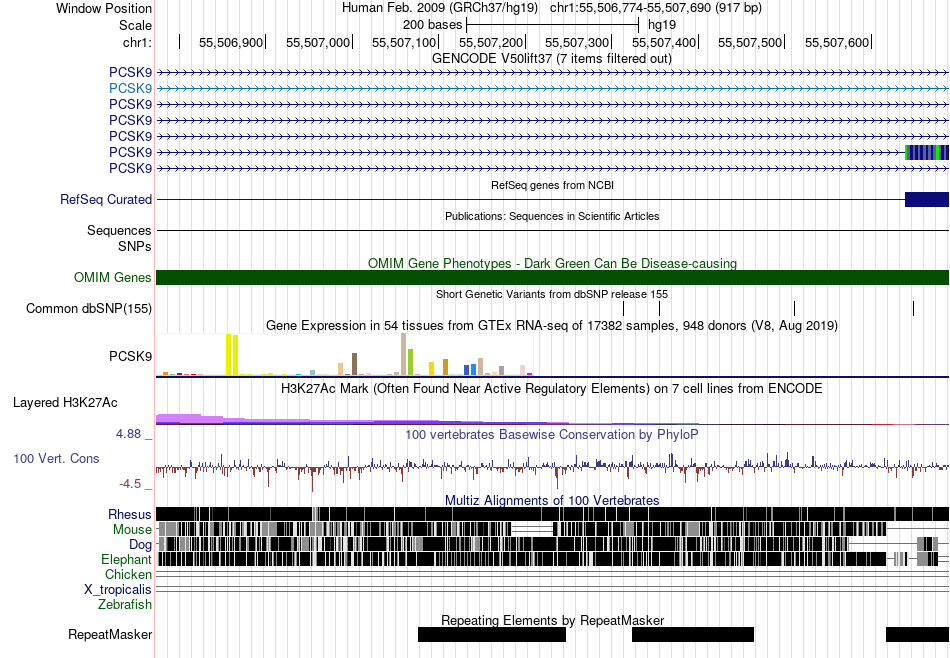Click the 100 Vert. Cons label
Image resolution: width=950 pixels, height=658 pixels.
click(x=56, y=459)
